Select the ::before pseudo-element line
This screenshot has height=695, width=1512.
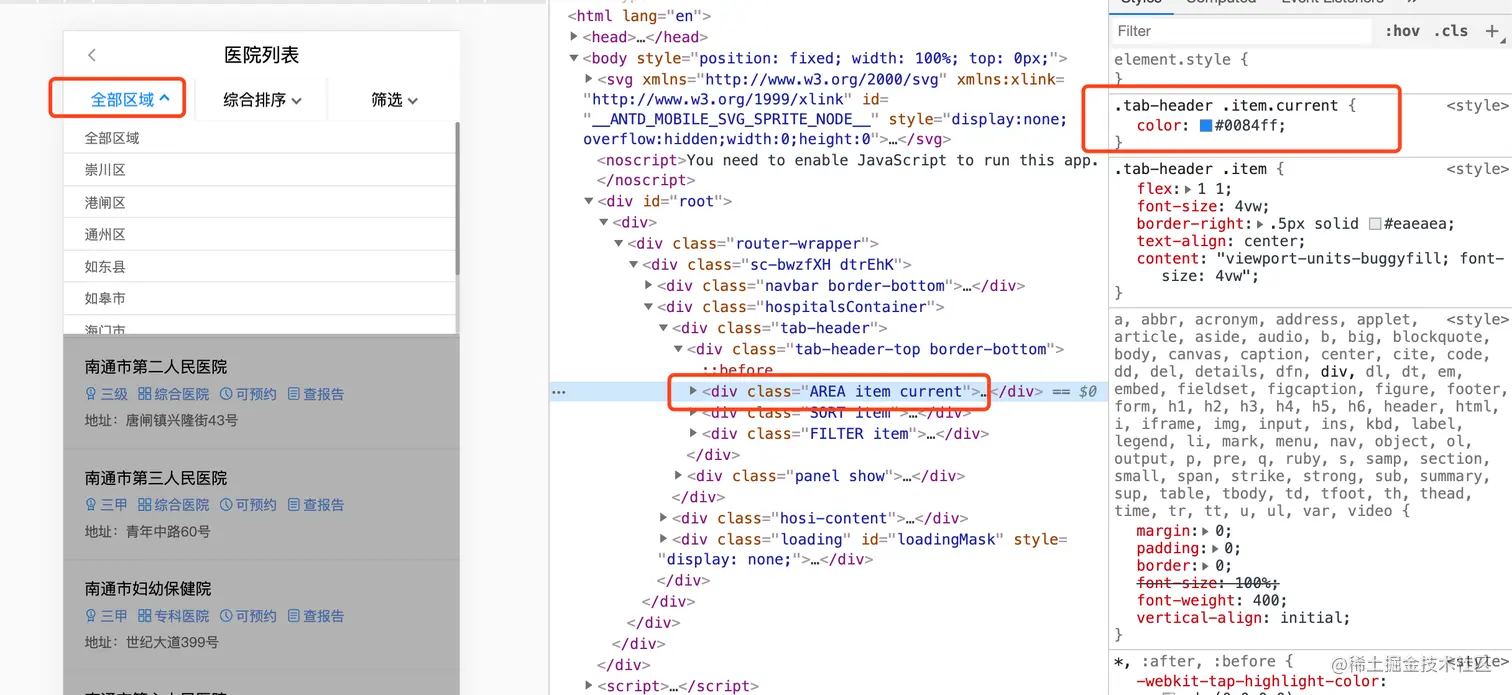[x=738, y=370]
